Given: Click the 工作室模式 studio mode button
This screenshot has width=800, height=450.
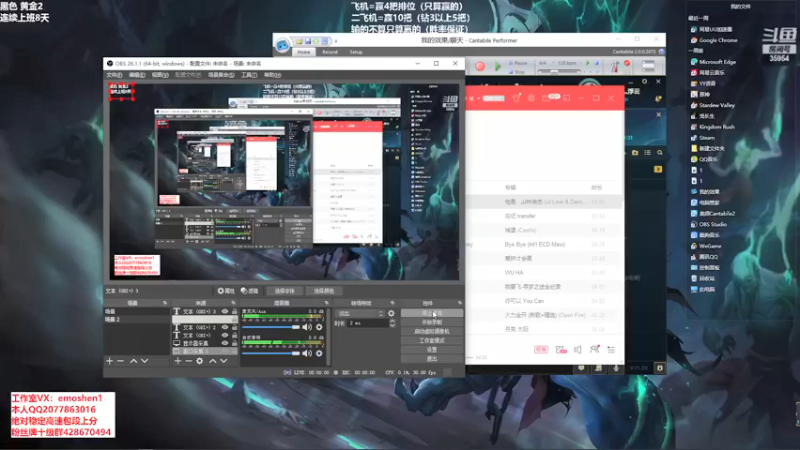Looking at the screenshot, I should [x=432, y=340].
